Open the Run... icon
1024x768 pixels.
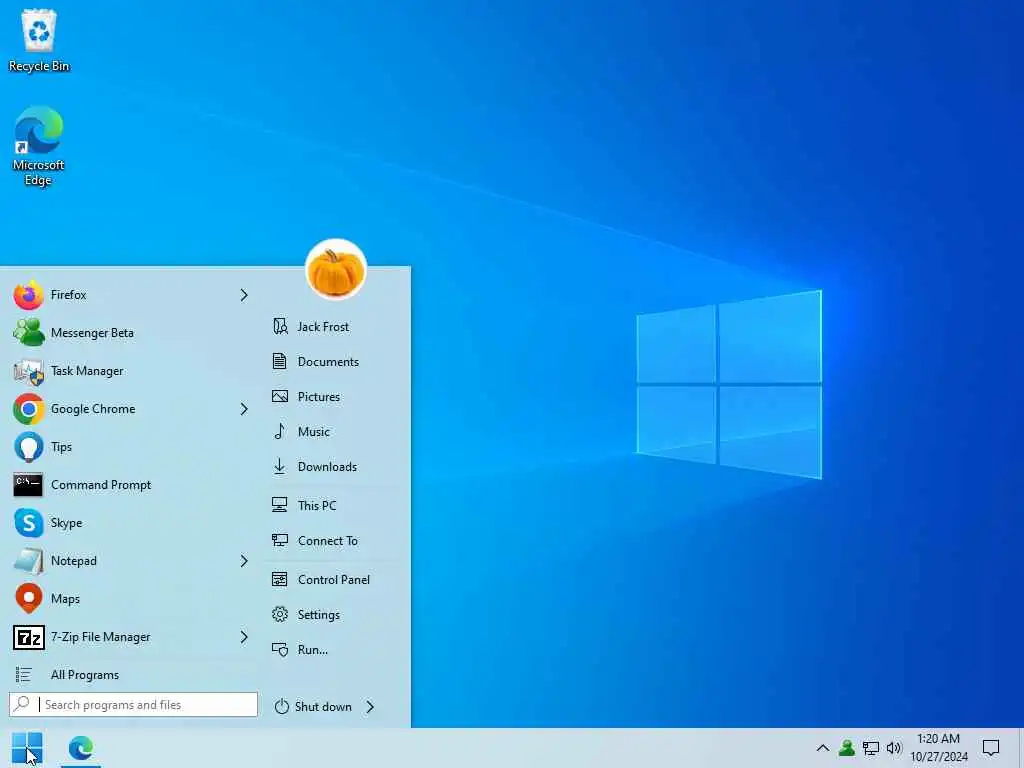click(x=280, y=650)
